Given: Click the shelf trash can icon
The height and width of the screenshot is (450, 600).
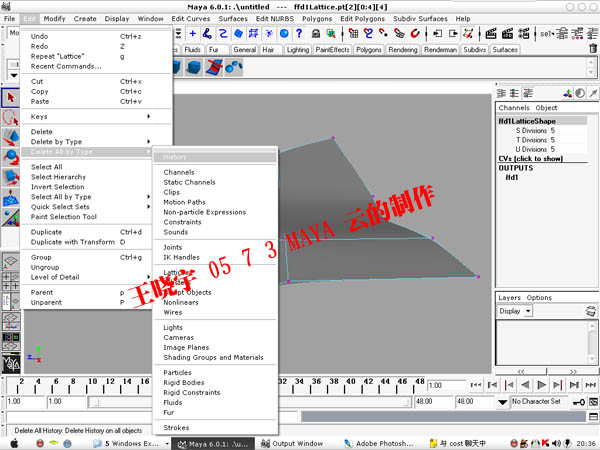Looking at the screenshot, I should point(593,49).
